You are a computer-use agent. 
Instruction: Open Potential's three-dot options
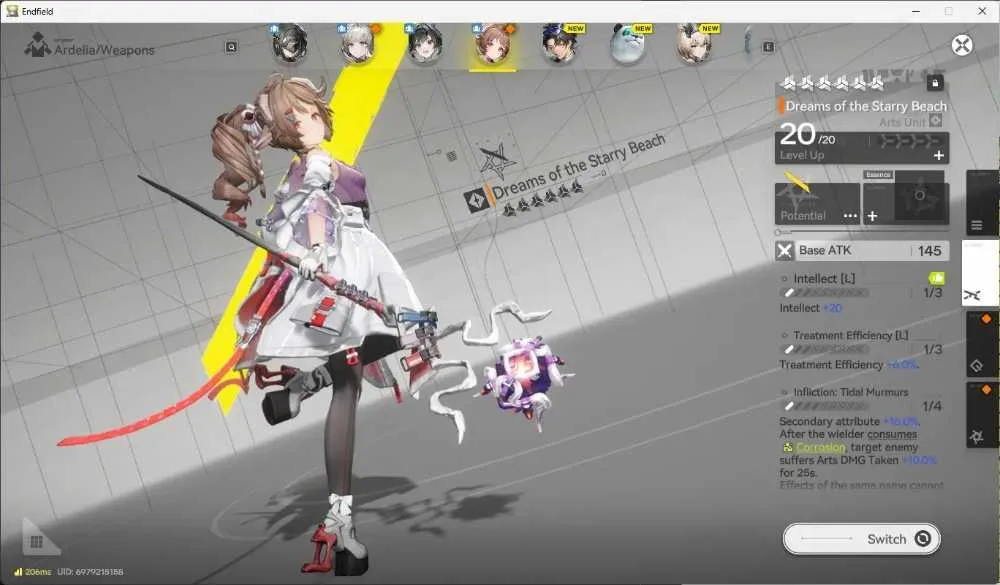(x=850, y=216)
